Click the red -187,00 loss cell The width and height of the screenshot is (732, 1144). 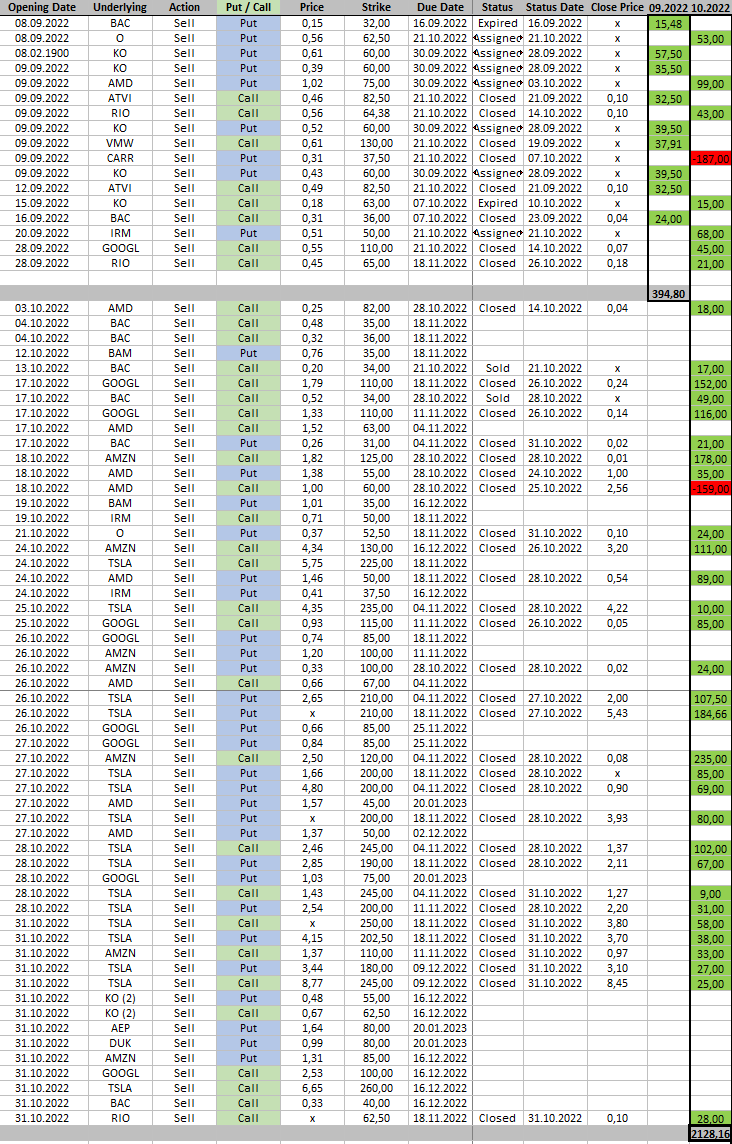(x=711, y=158)
